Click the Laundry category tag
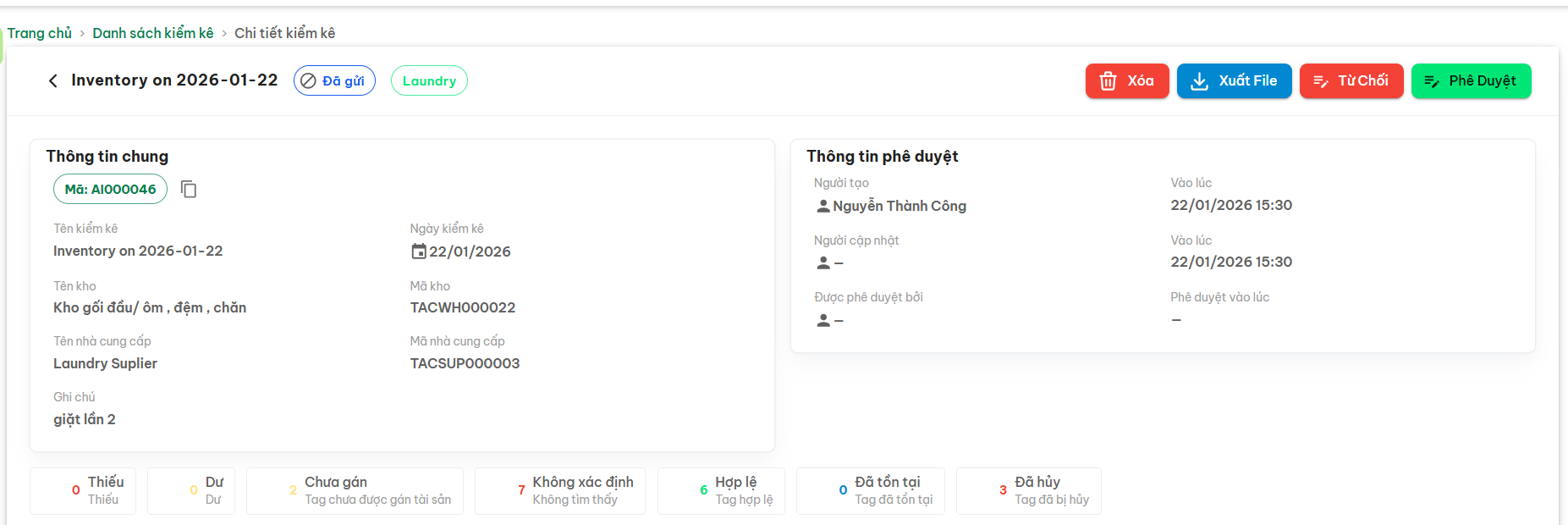This screenshot has height=525, width=1568. pos(429,81)
